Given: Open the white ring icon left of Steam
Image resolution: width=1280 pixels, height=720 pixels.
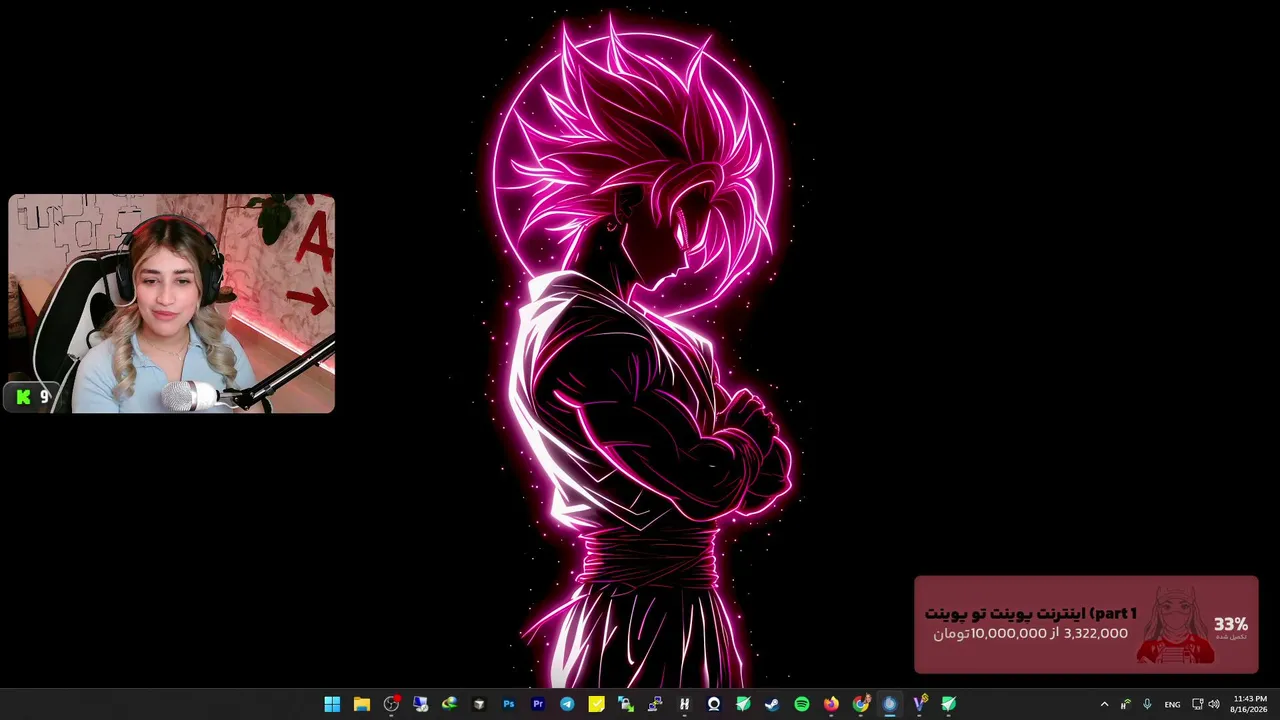Looking at the screenshot, I should [714, 704].
